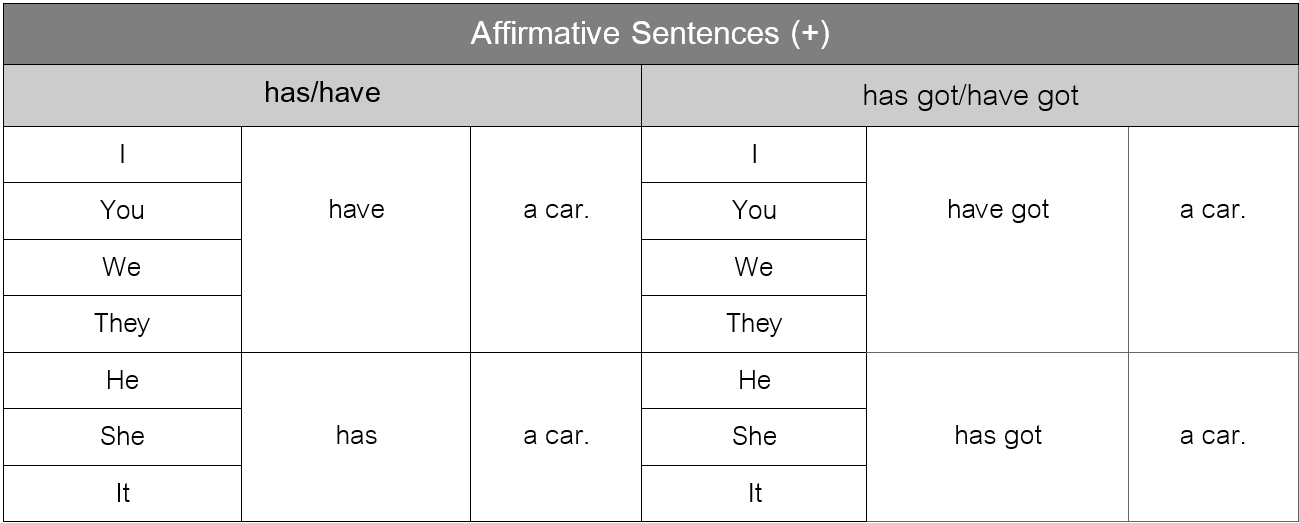Select 'It' in the has got/have got section
The width and height of the screenshot is (1299, 523).
point(754,493)
